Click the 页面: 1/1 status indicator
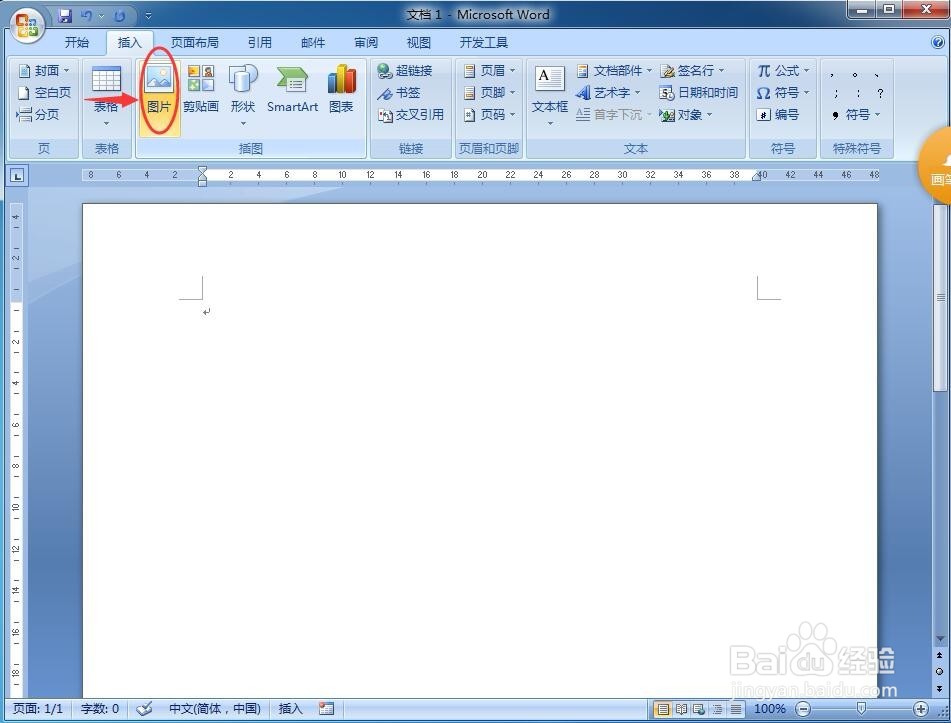This screenshot has height=723, width=951. point(38,708)
